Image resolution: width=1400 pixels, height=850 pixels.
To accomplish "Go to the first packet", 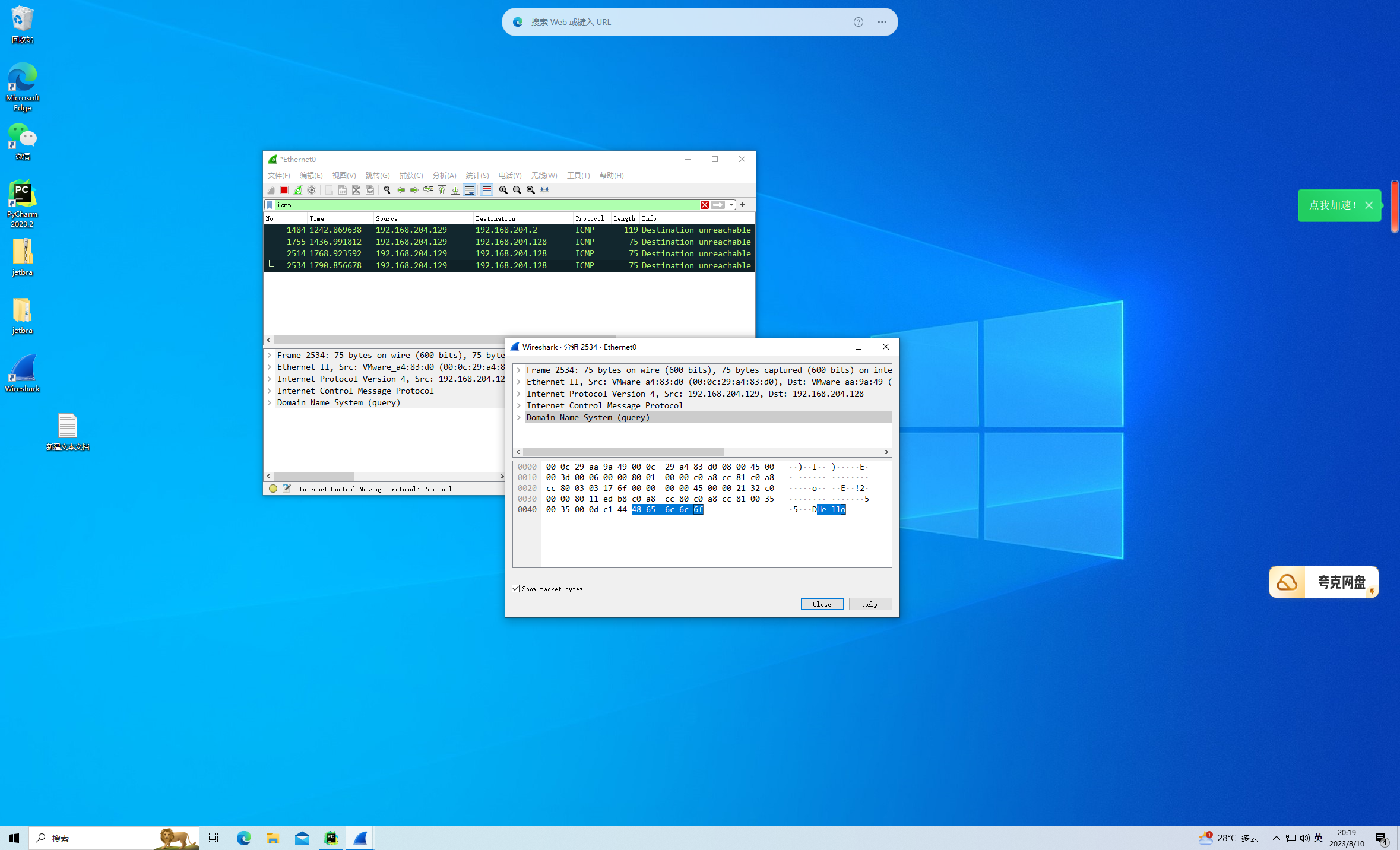I will click(442, 190).
